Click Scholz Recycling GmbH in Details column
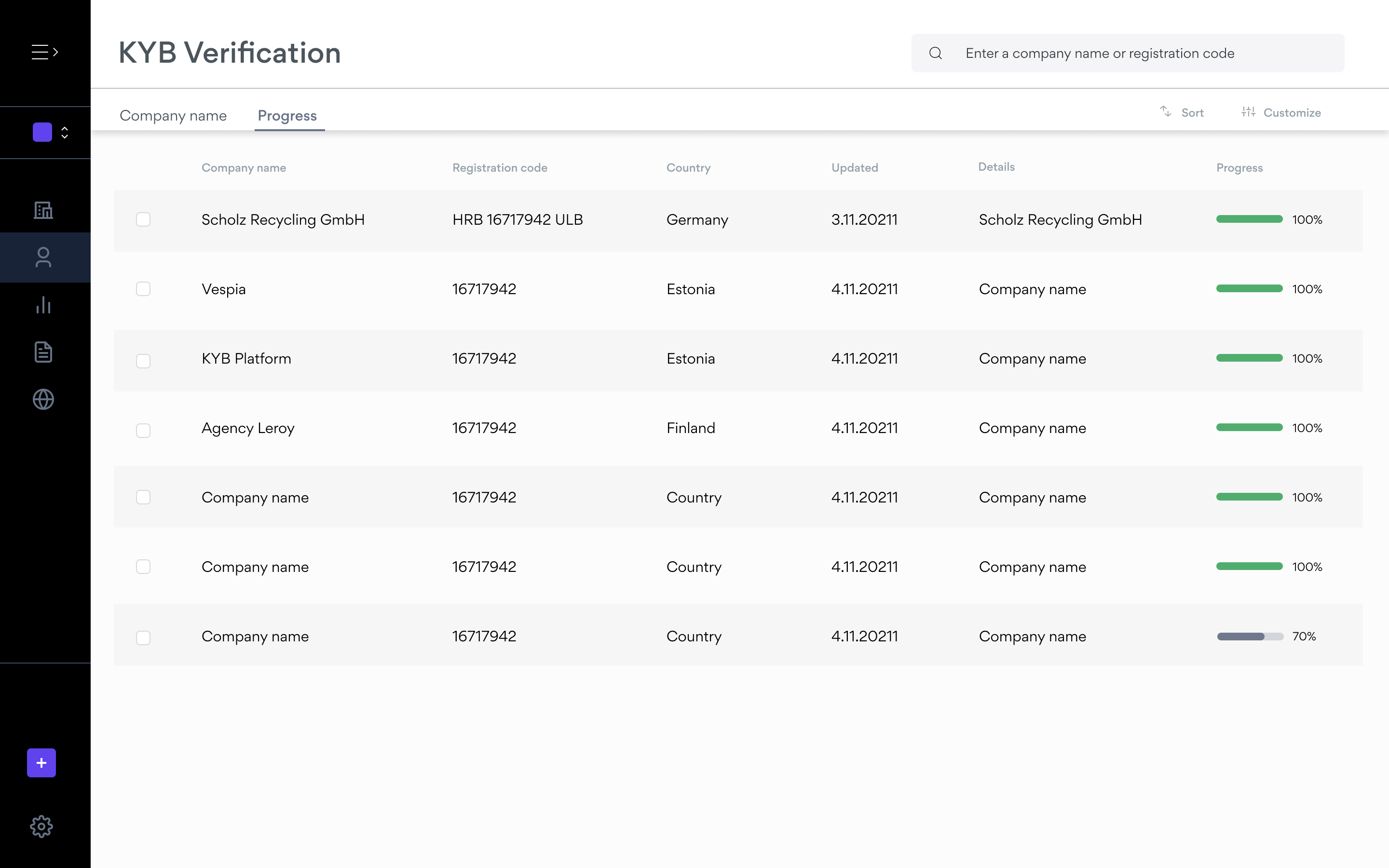The height and width of the screenshot is (868, 1389). (x=1060, y=220)
